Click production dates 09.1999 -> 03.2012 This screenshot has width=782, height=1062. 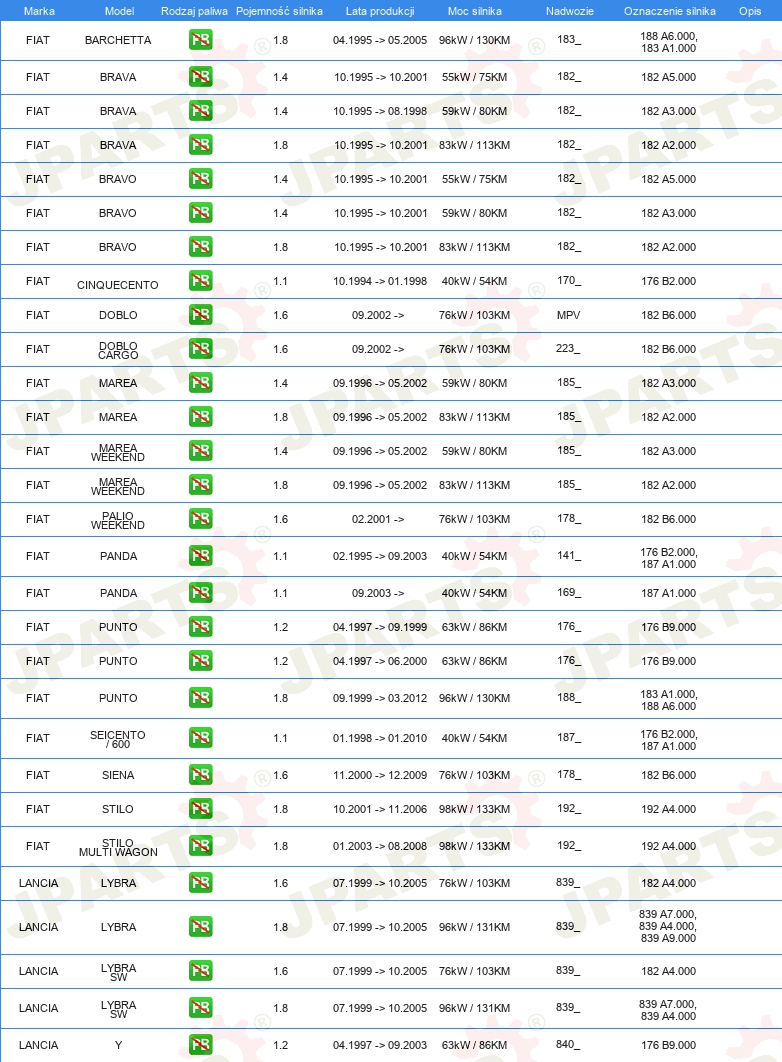pyautogui.click(x=380, y=698)
